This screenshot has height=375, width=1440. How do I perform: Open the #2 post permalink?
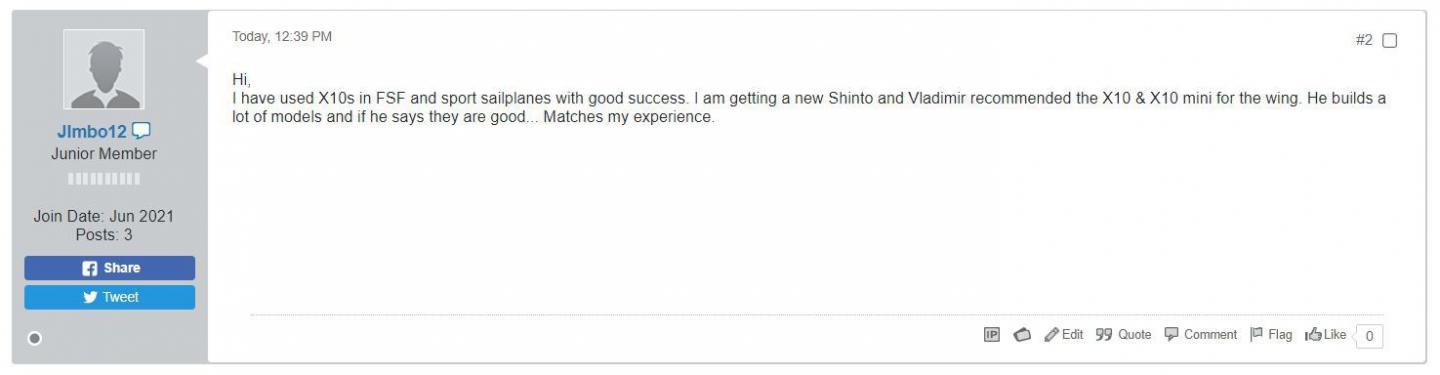click(1364, 41)
